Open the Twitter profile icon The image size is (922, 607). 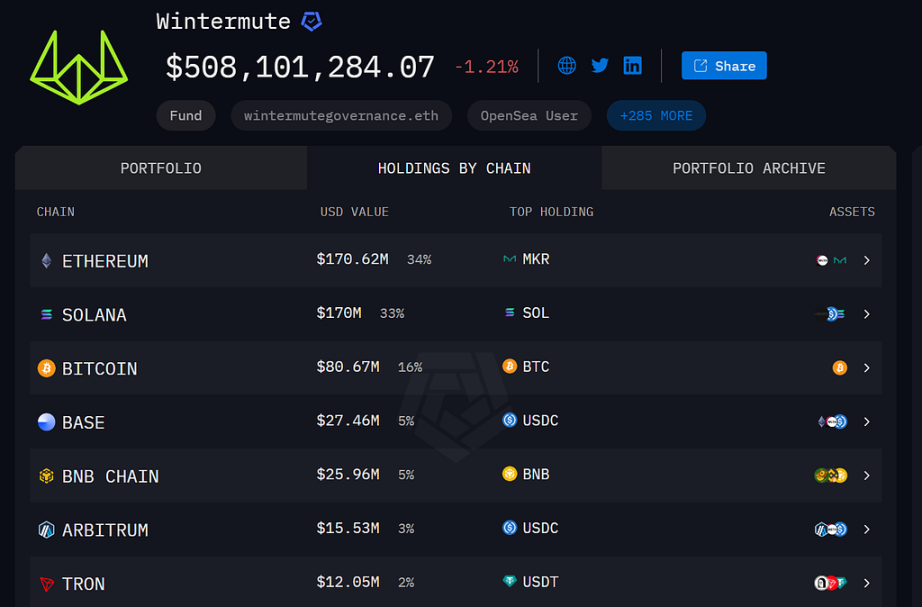(600, 66)
